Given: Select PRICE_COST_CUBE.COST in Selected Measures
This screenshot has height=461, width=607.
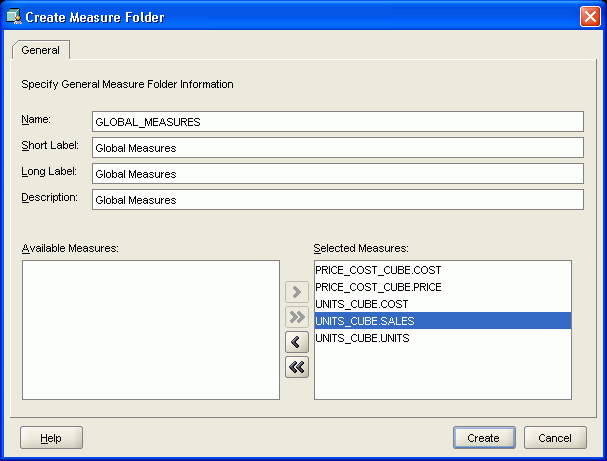Looking at the screenshot, I should pyautogui.click(x=378, y=270).
